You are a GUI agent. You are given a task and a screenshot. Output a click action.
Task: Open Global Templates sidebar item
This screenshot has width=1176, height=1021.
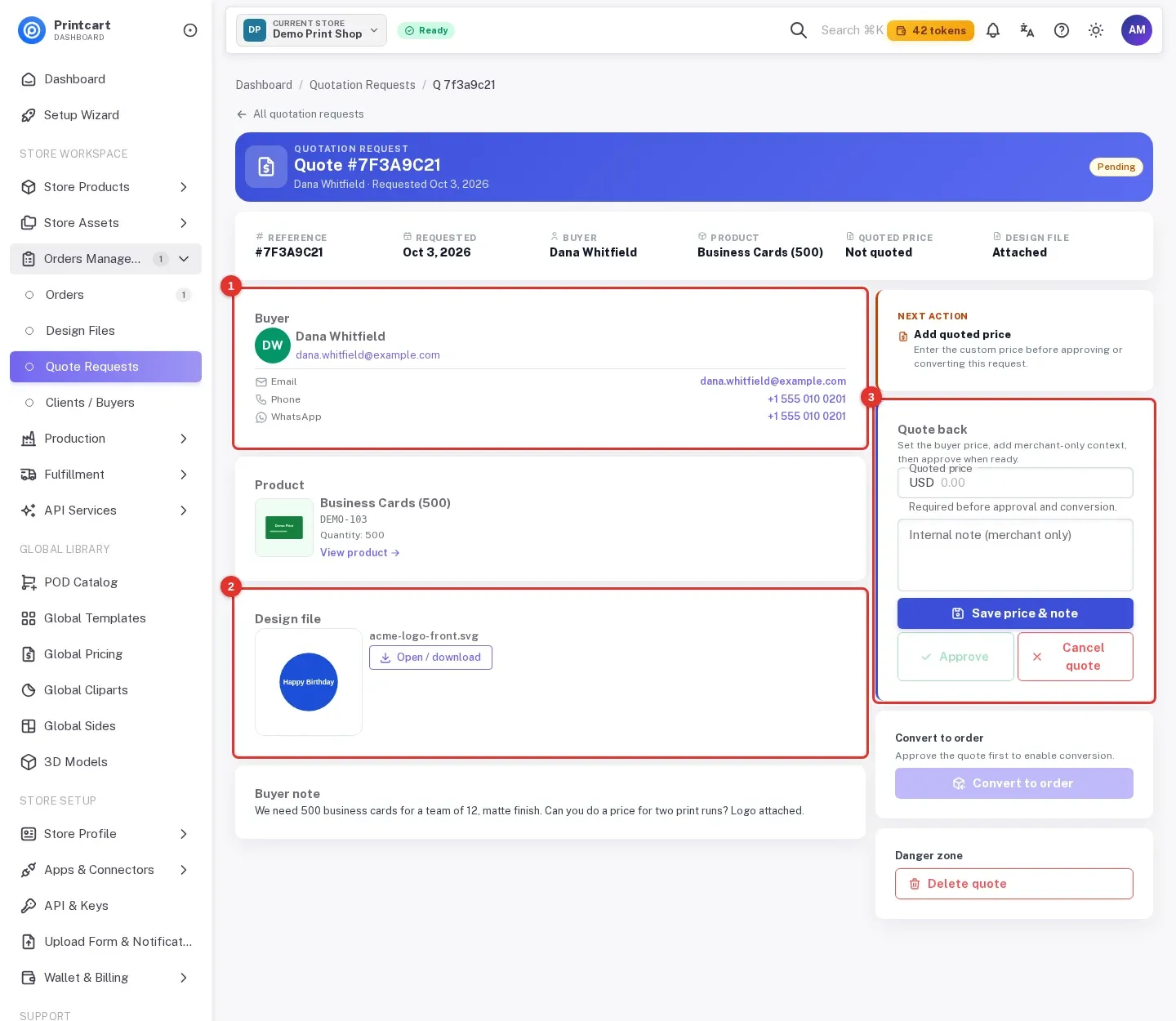[x=105, y=618]
